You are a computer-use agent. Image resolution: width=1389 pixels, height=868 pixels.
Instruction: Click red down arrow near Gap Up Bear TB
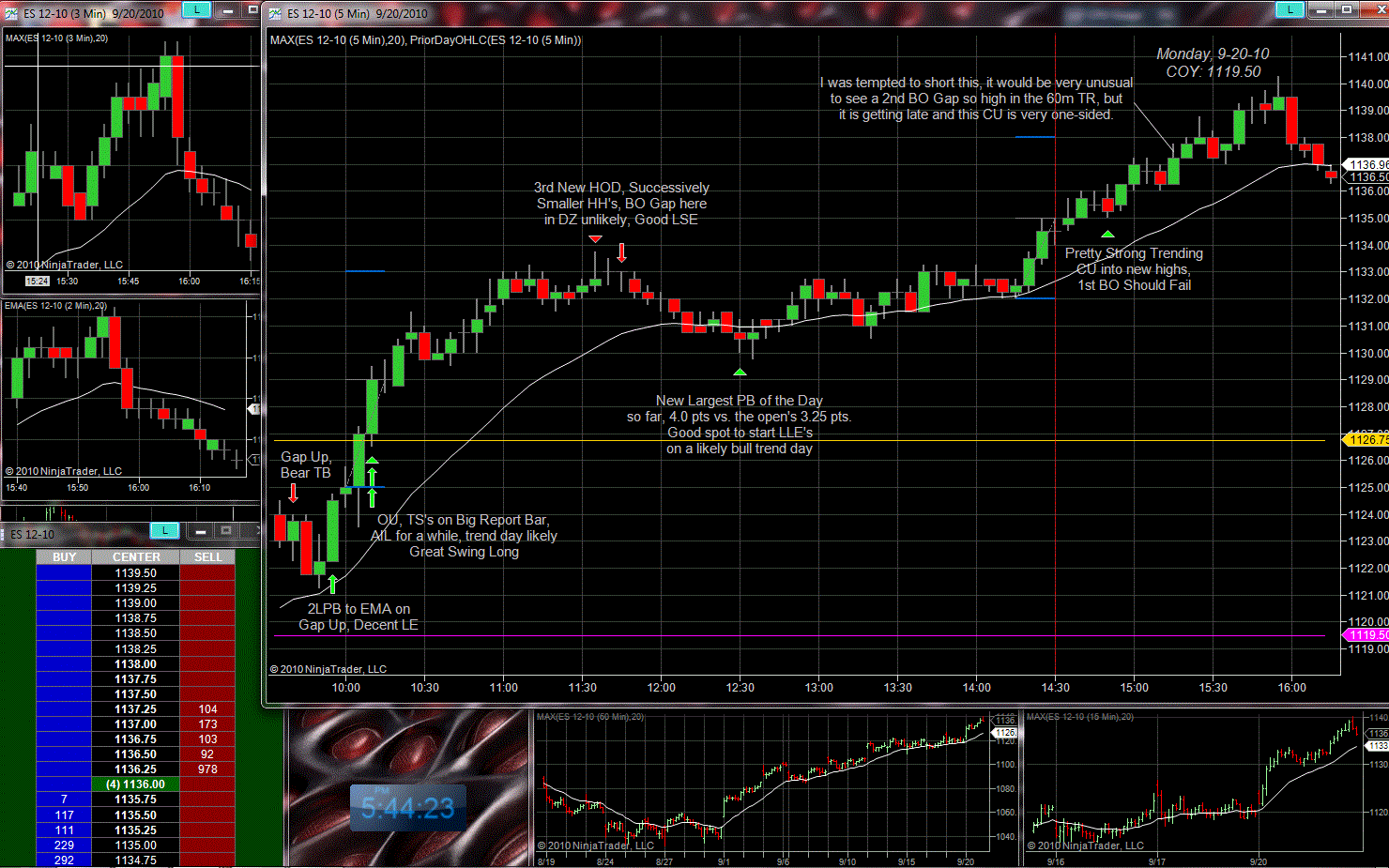coord(293,493)
